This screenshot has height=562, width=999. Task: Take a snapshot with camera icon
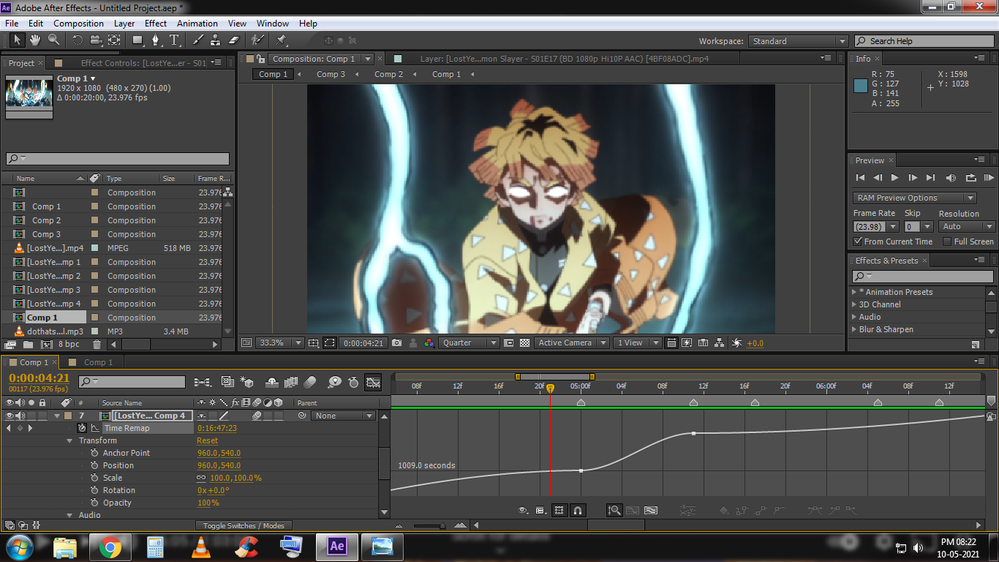pyautogui.click(x=397, y=343)
